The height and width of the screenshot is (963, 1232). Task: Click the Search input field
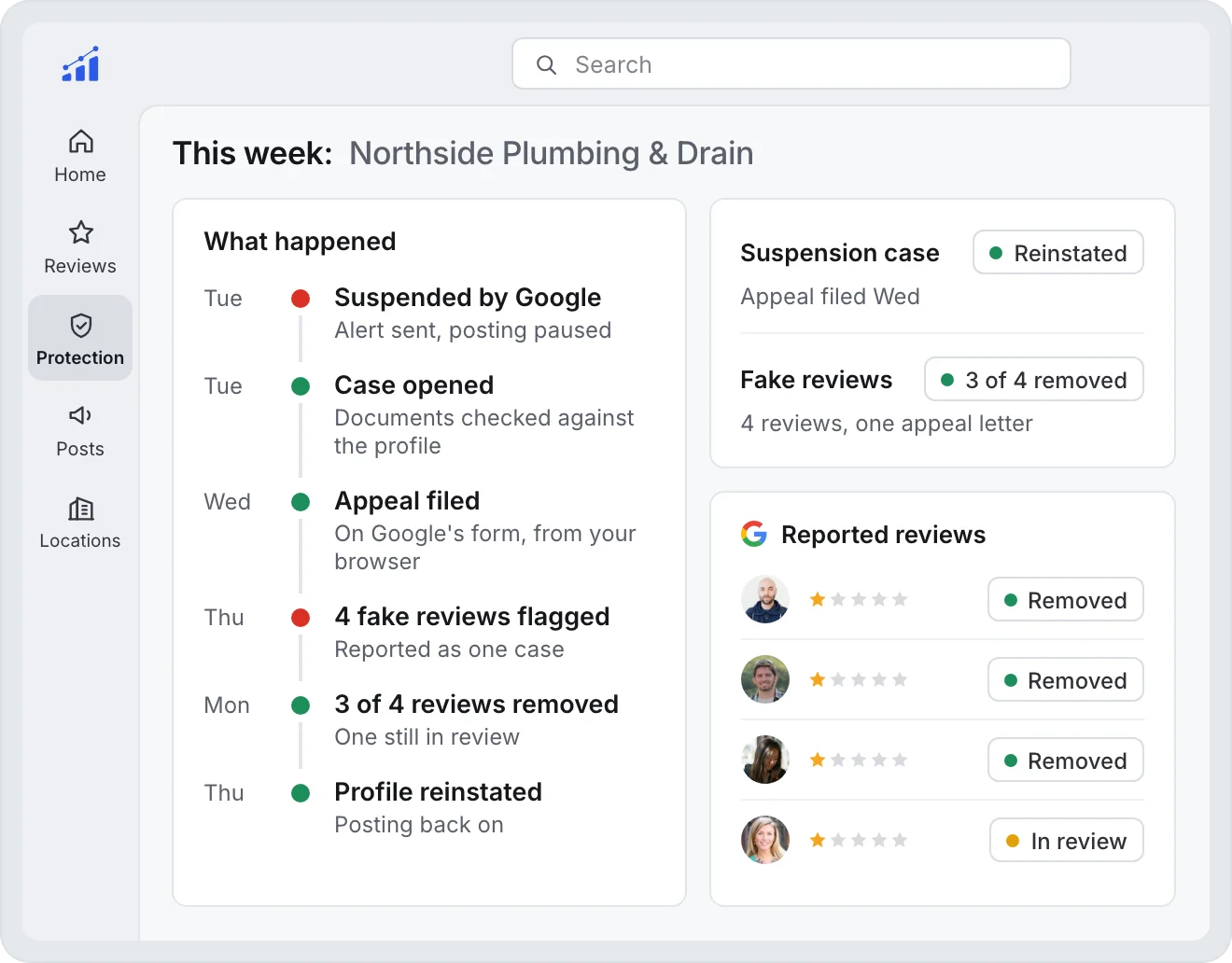click(791, 63)
